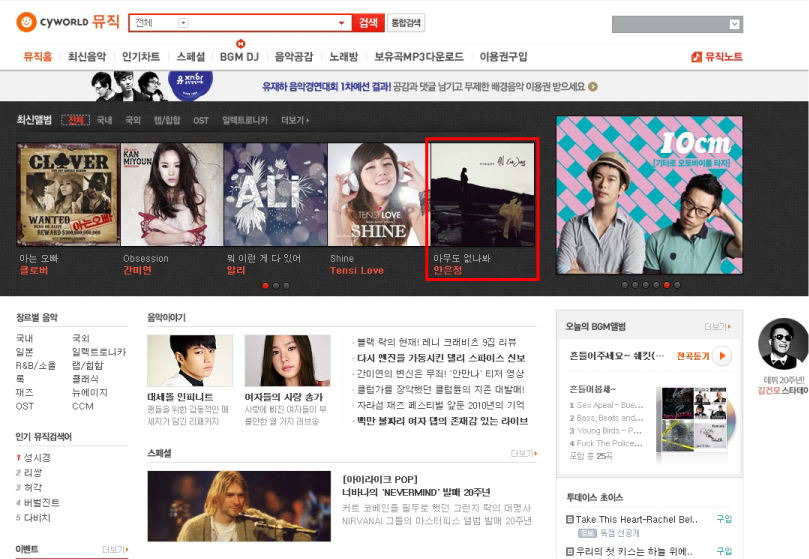
Task: Click 구입 link for 우리의 첫 키스는
Action: point(724,551)
